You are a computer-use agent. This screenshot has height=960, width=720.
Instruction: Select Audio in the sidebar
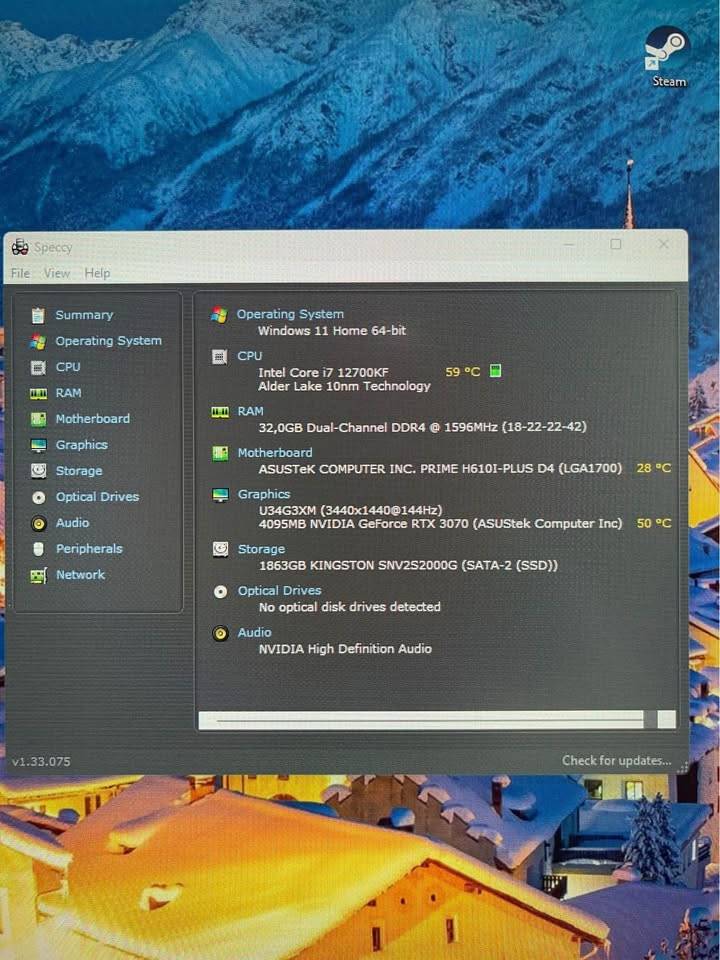[x=72, y=523]
